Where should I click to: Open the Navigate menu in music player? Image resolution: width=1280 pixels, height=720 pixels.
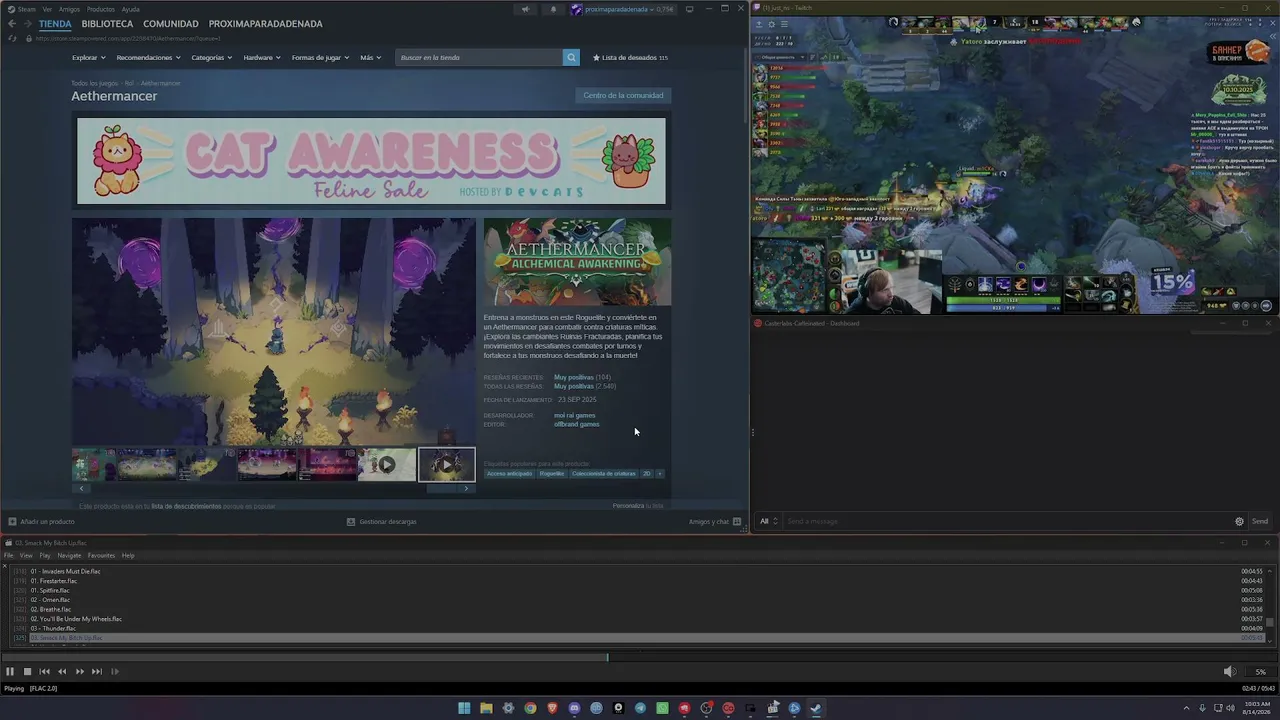coord(69,555)
